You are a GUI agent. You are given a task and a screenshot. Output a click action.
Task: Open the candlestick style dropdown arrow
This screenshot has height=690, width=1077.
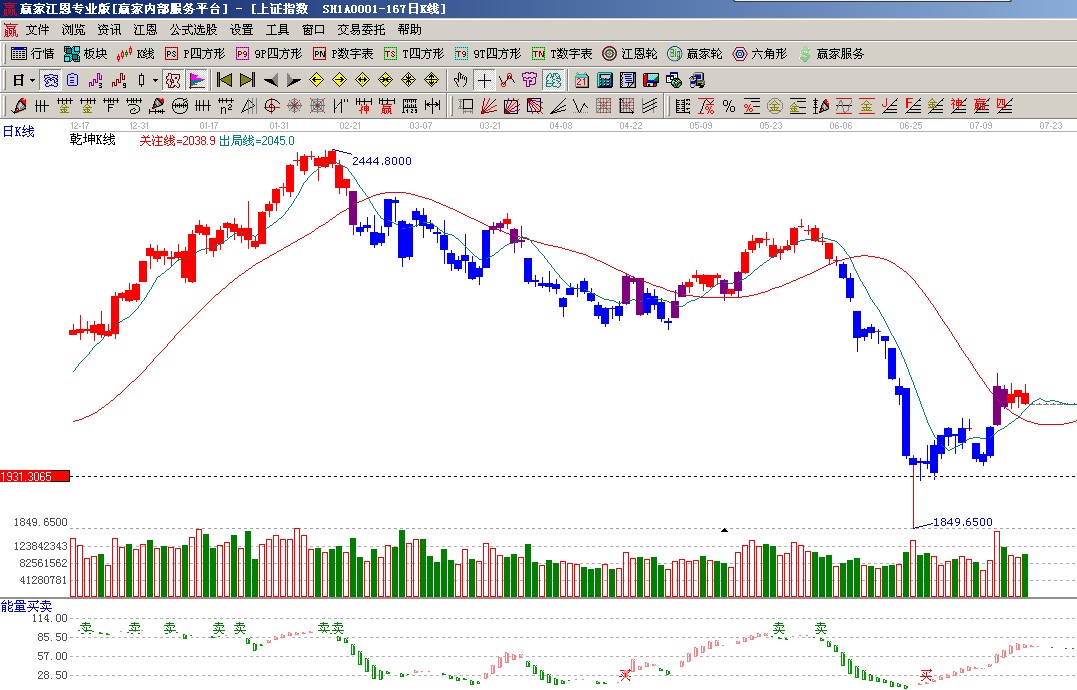[155, 80]
